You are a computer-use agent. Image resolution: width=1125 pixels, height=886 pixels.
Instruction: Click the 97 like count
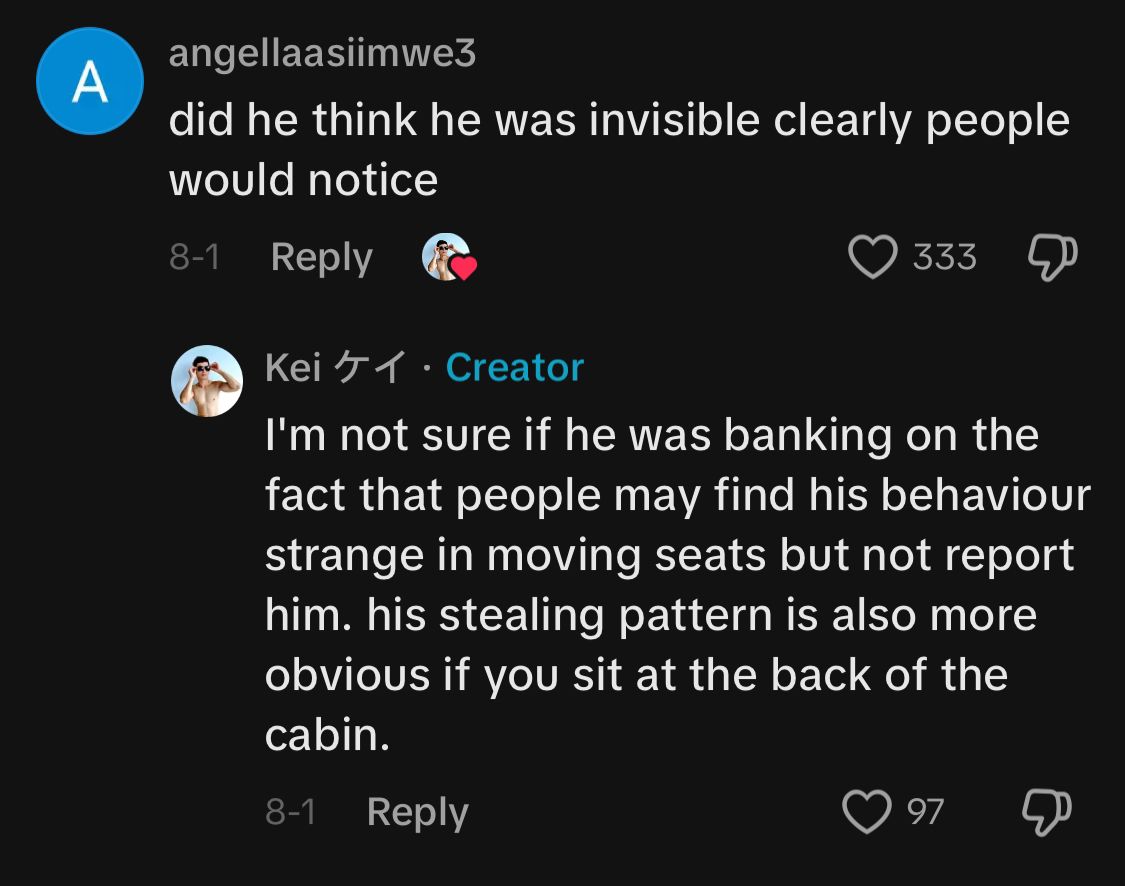pyautogui.click(x=925, y=812)
